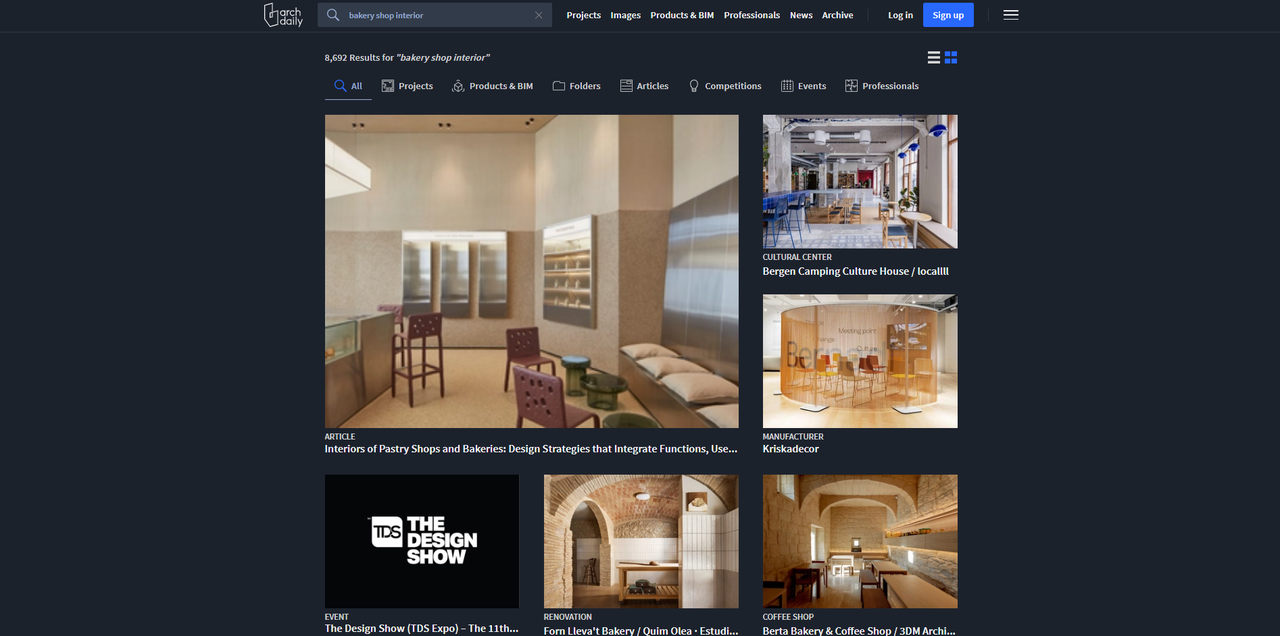The image size is (1280, 636).
Task: Switch results to grid view
Action: click(x=951, y=57)
